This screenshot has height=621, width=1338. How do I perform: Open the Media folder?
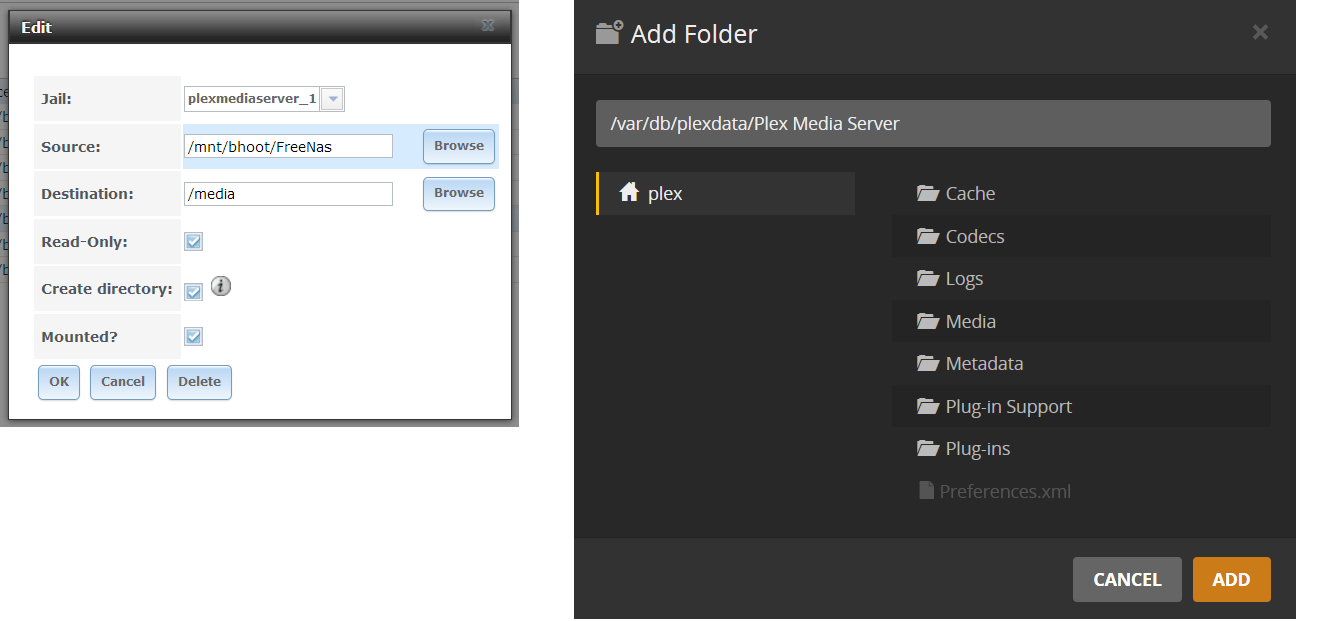point(1081,321)
